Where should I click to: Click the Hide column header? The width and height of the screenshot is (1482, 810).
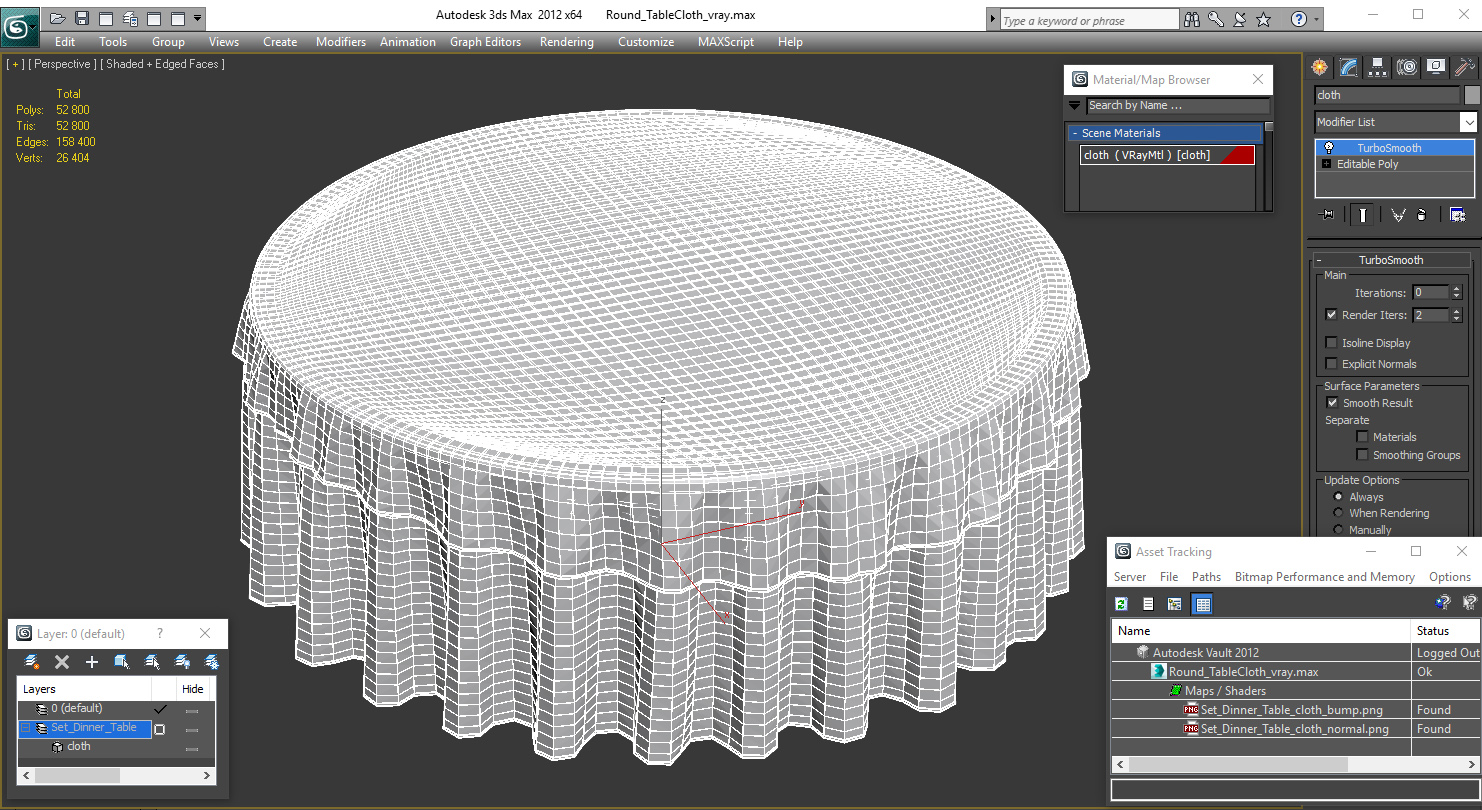click(193, 689)
